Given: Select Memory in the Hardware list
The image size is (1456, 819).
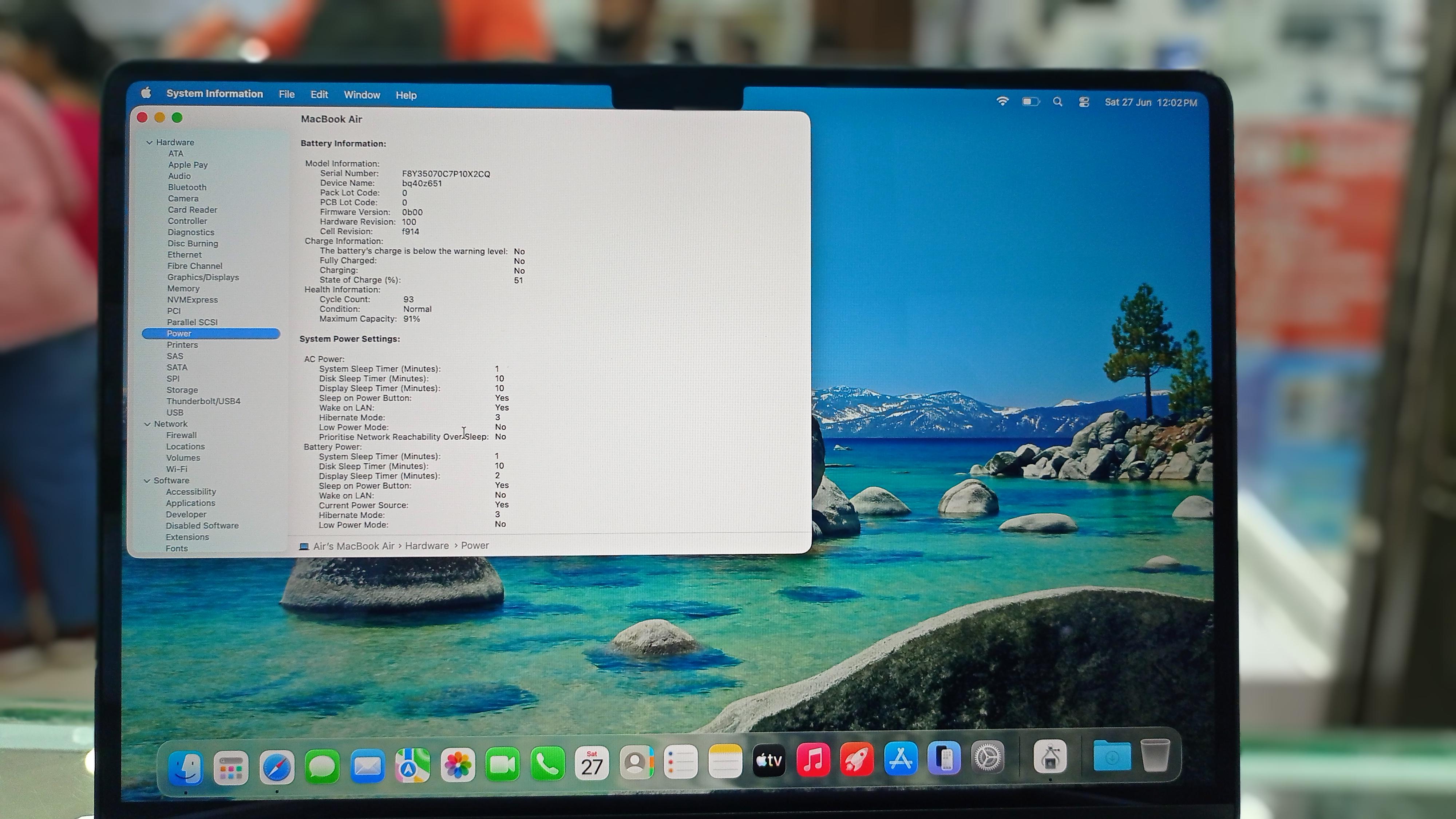Looking at the screenshot, I should pos(183,288).
